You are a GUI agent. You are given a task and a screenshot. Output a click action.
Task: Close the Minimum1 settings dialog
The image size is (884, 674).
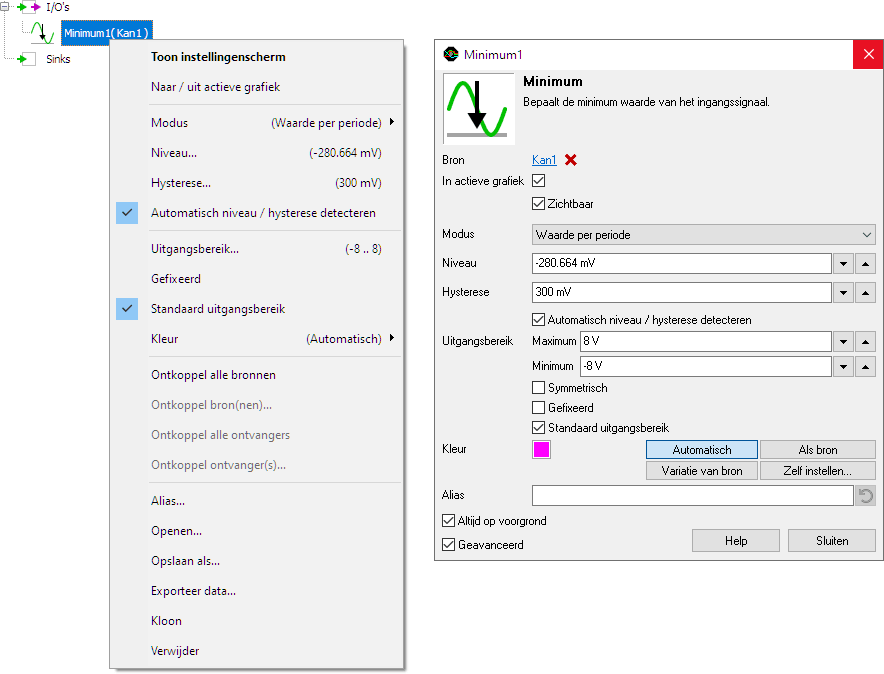(x=868, y=54)
